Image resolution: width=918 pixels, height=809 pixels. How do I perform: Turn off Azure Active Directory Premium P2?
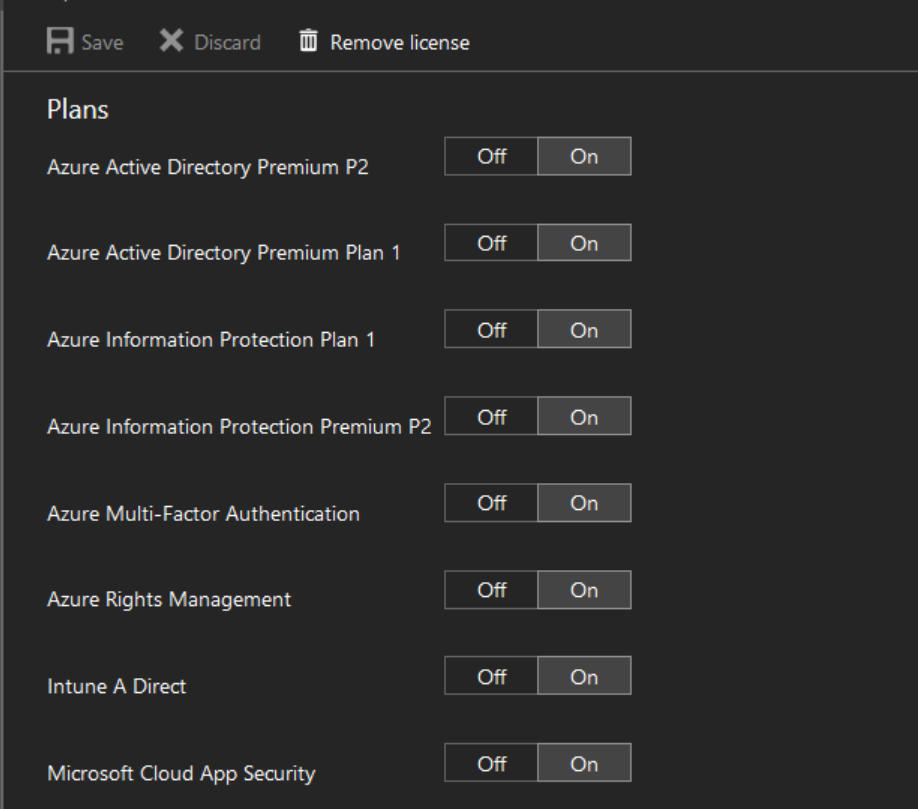tap(491, 156)
